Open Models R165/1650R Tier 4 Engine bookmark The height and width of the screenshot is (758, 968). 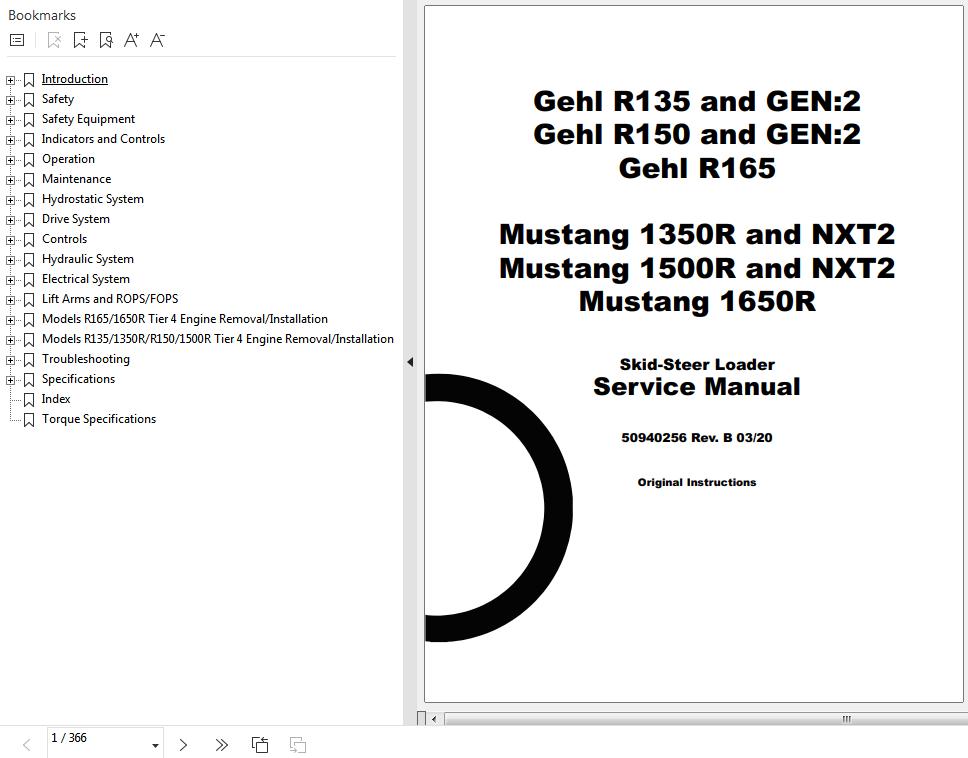(x=185, y=319)
